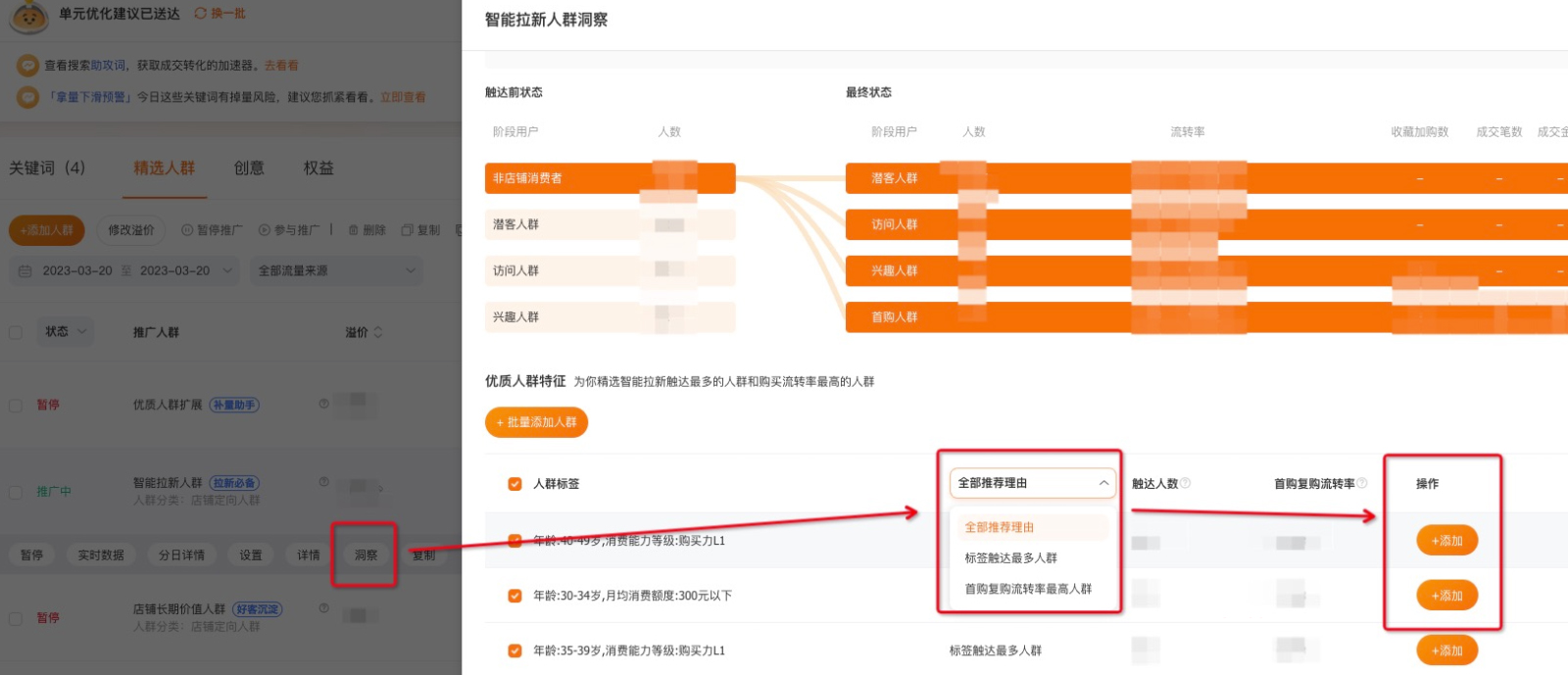Click the 立即查看 link
Viewport: 1568px width, 675px height.
403,97
